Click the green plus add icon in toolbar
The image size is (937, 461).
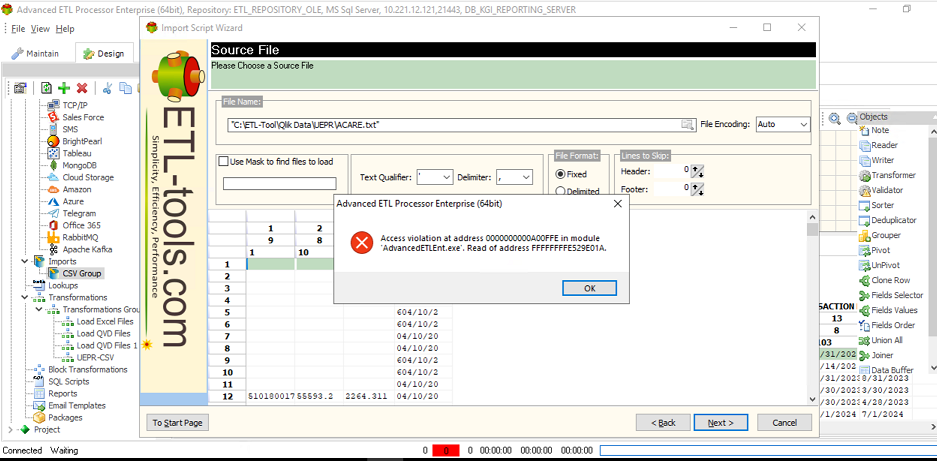pos(64,88)
